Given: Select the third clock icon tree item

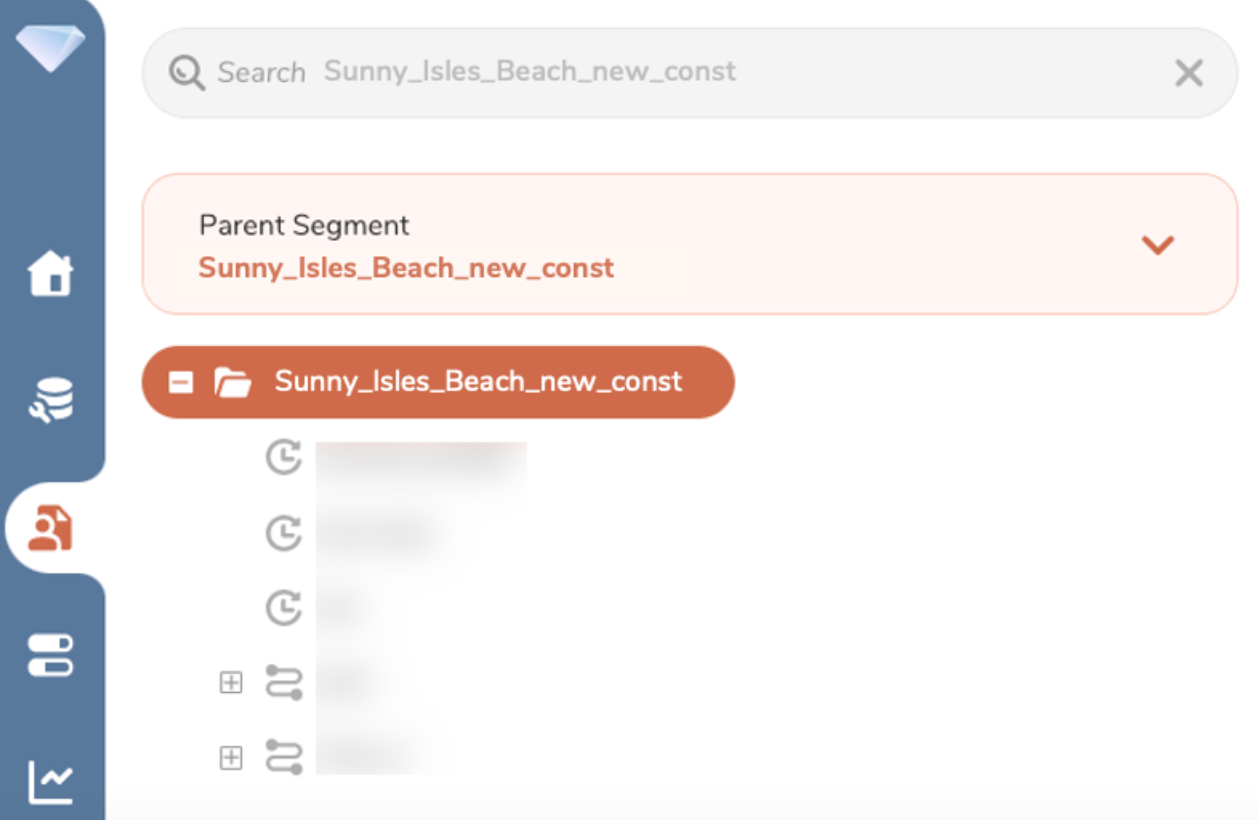Looking at the screenshot, I should (284, 607).
